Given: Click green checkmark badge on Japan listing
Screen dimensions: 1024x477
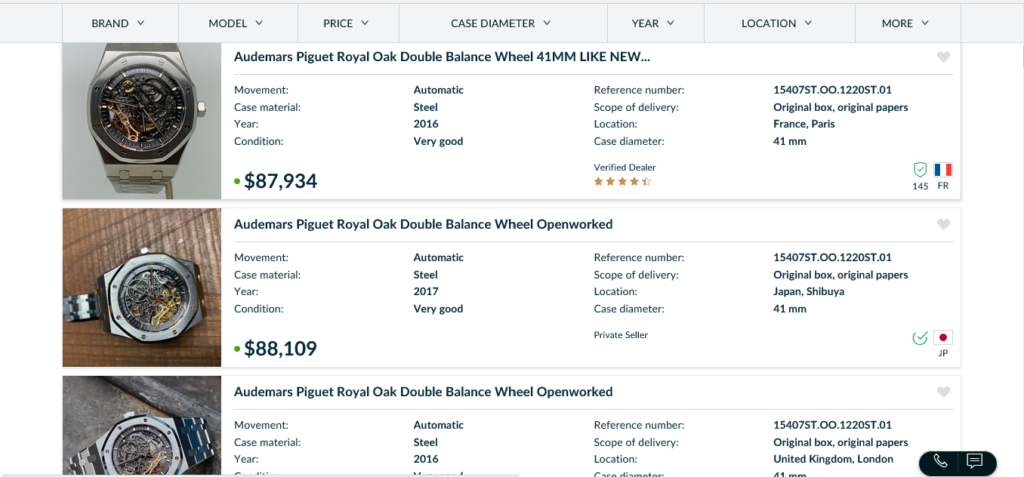Looking at the screenshot, I should pos(920,338).
